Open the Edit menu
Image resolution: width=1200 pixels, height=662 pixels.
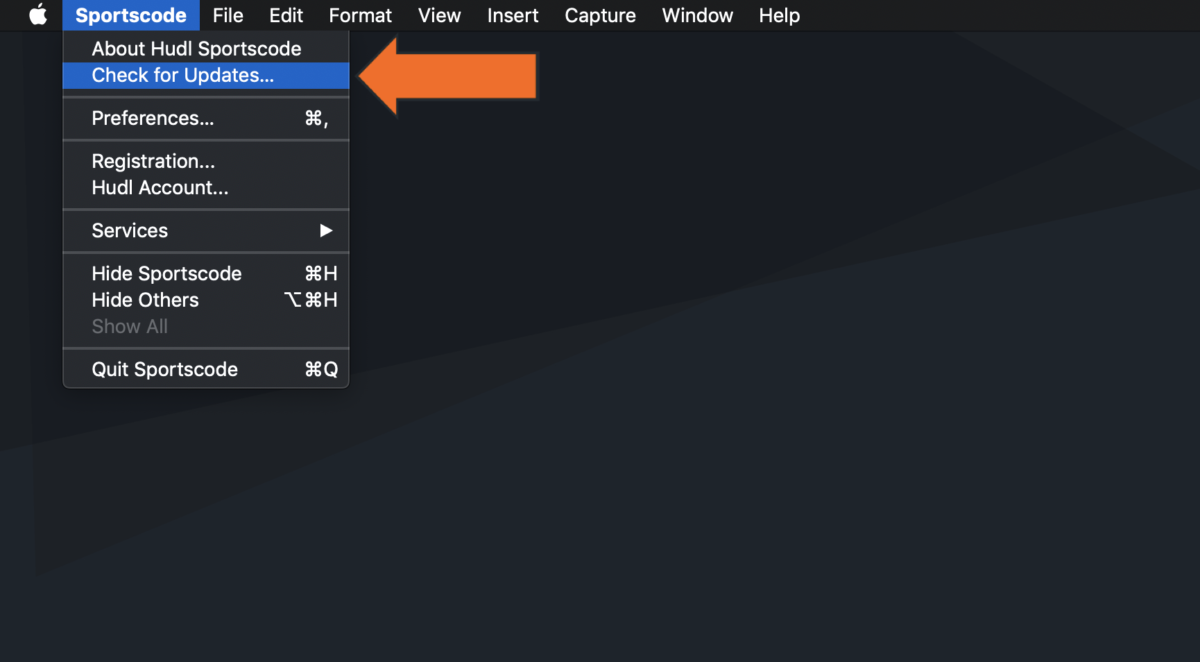pyautogui.click(x=286, y=15)
